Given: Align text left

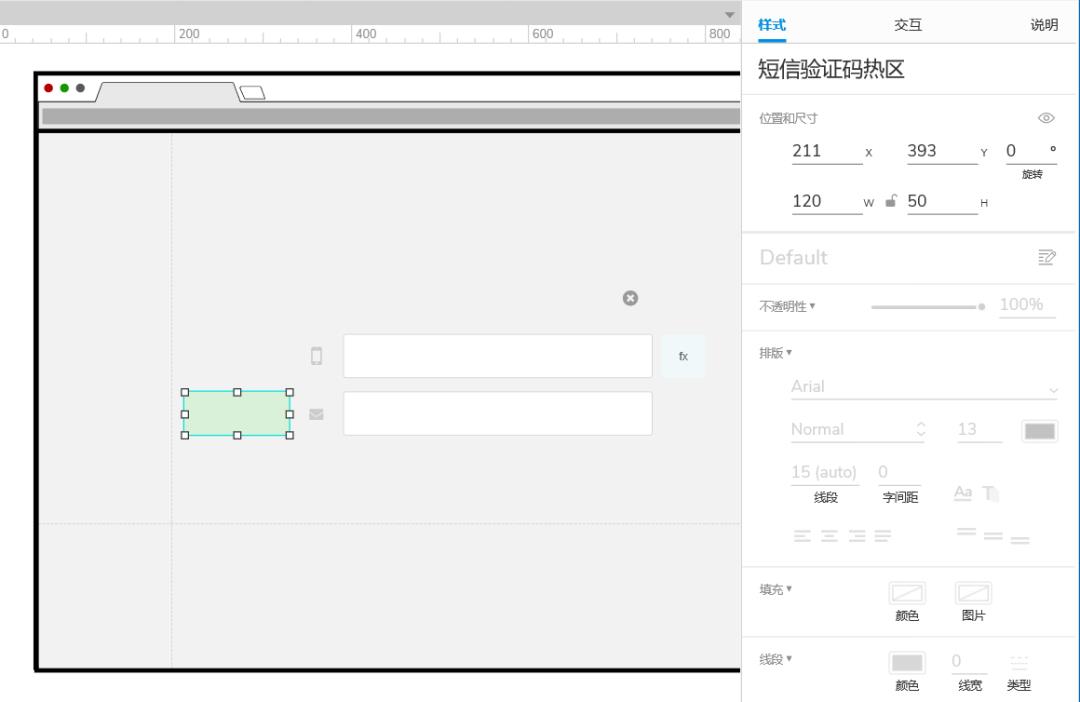Looking at the screenshot, I should (802, 535).
